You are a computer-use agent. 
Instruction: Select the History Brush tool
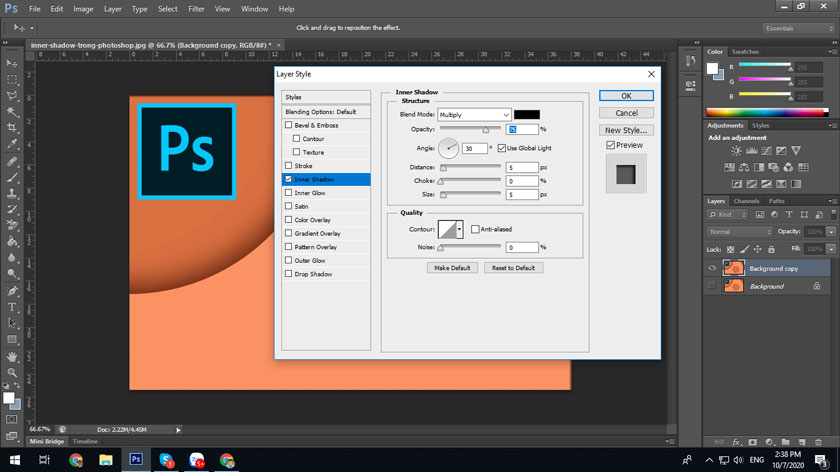tap(12, 209)
